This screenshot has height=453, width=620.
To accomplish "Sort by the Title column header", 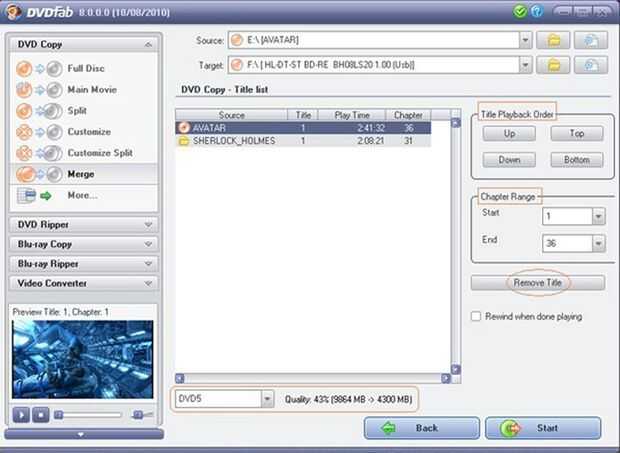I will pos(303,115).
